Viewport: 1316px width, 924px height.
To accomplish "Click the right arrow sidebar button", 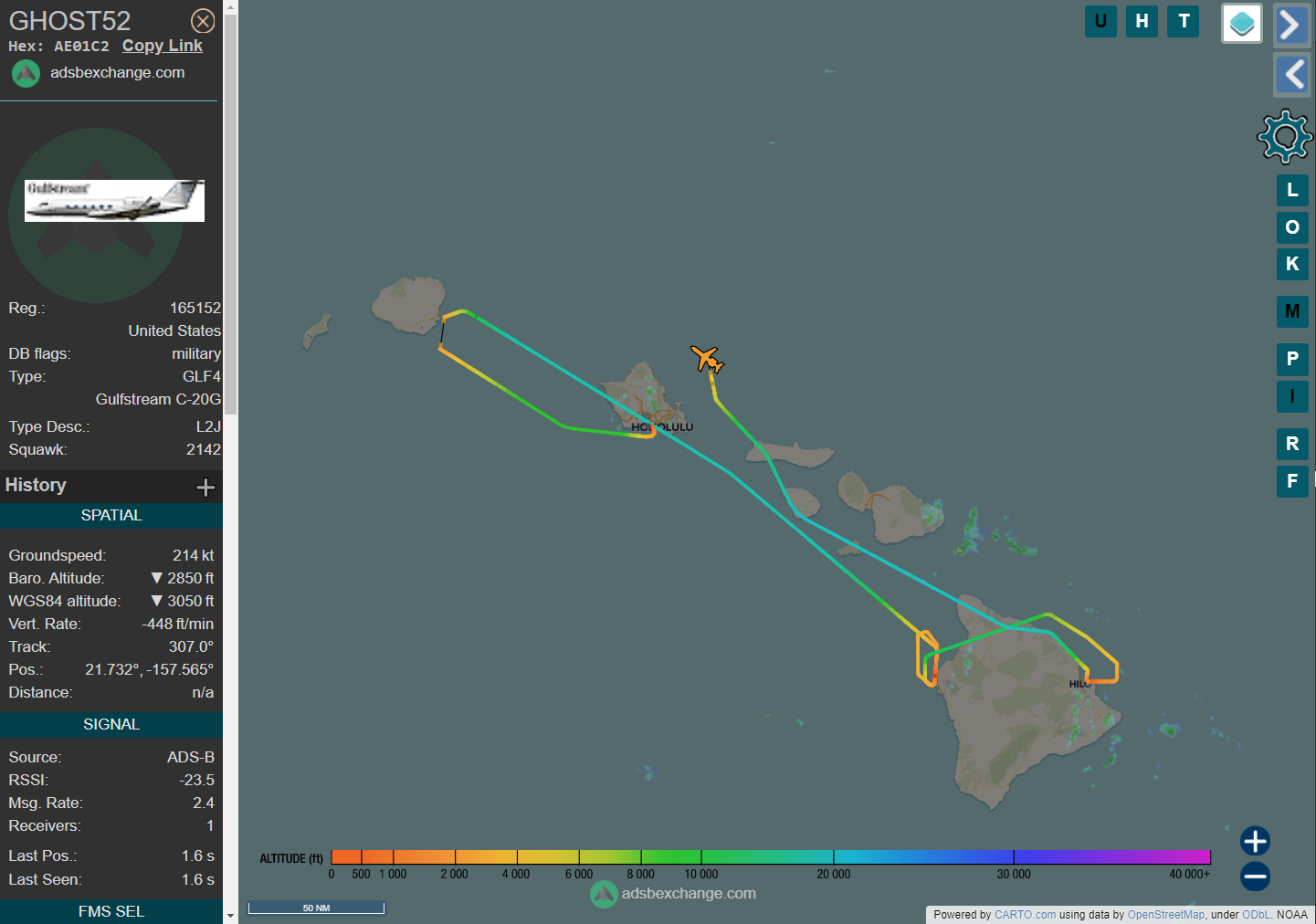I will tap(1291, 25).
